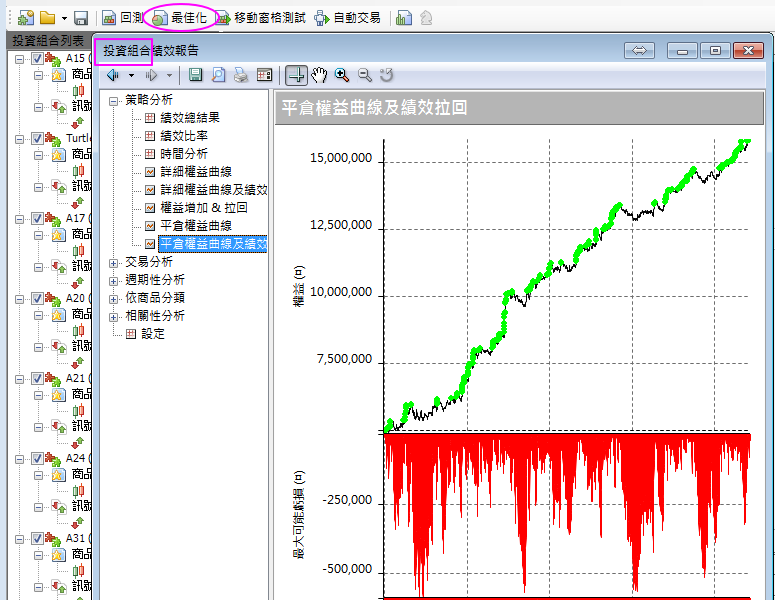
Task: Expand the 交易分析 tree node
Action: point(114,263)
